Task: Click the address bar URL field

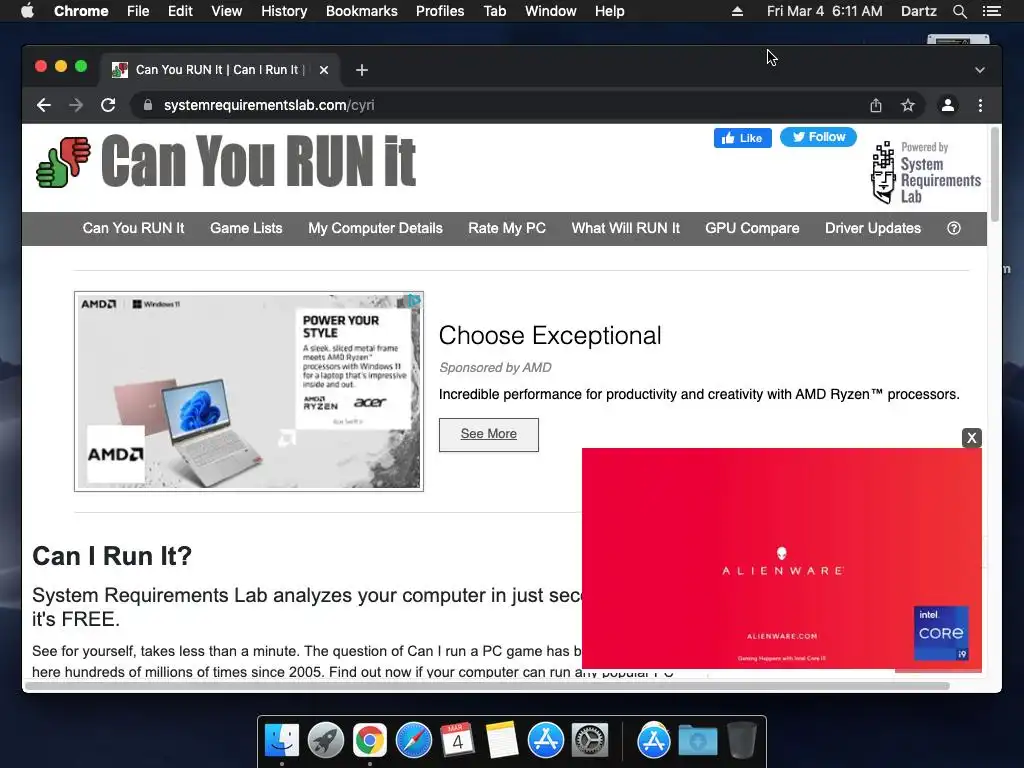Action: pos(496,105)
